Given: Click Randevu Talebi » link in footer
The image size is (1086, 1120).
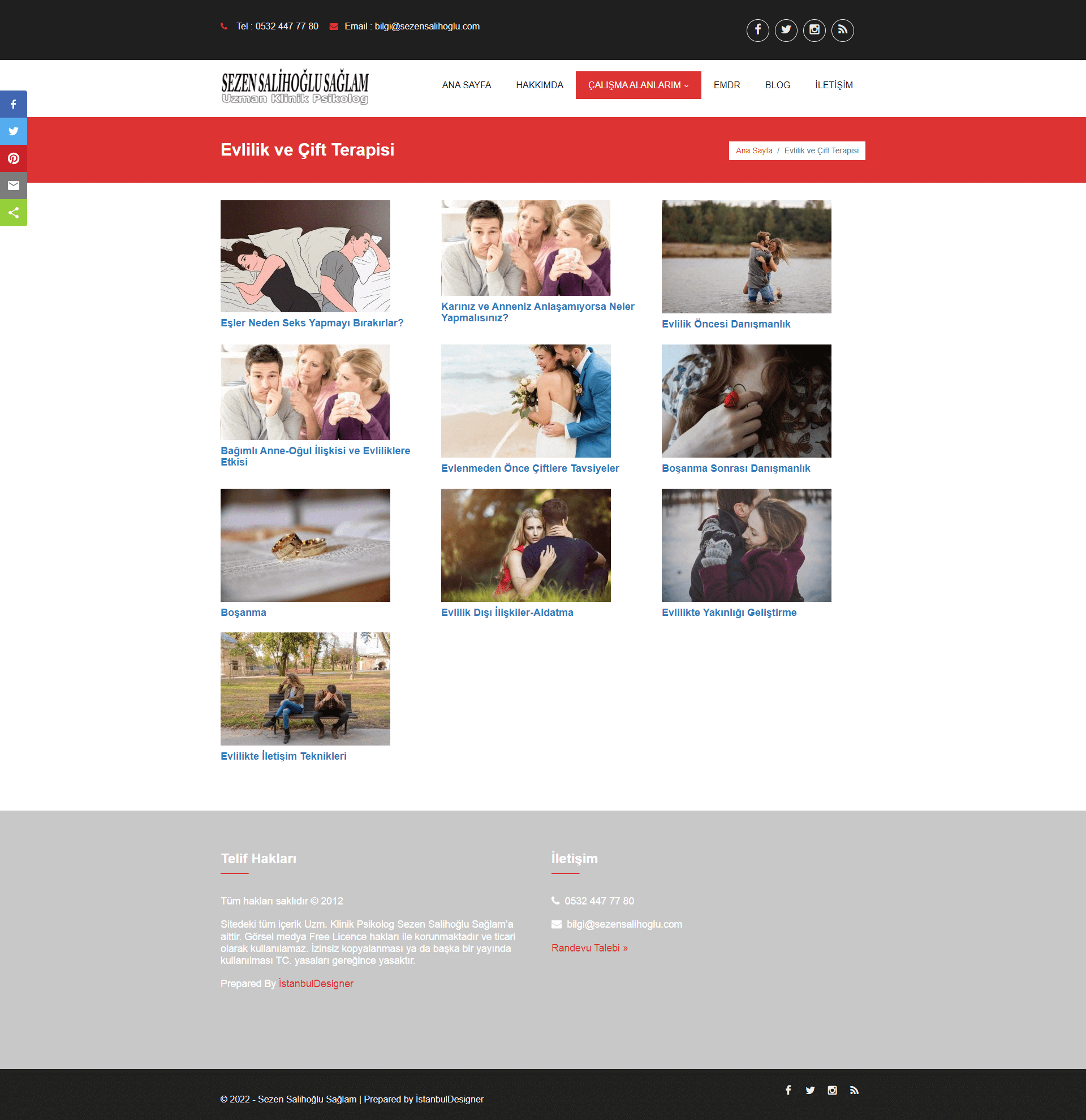Looking at the screenshot, I should pyautogui.click(x=589, y=948).
